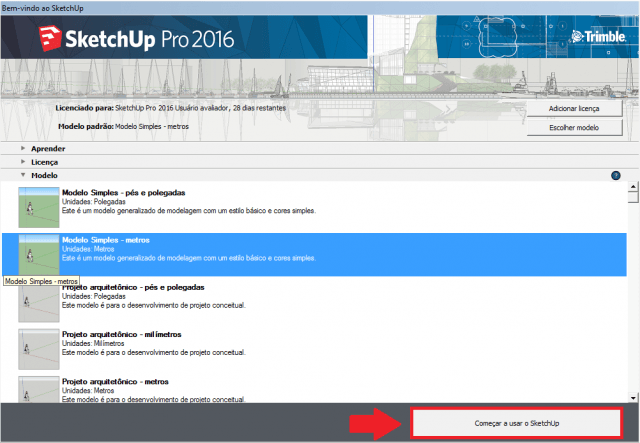Click Escolher modelo button
This screenshot has width=640, height=443.
tap(574, 127)
